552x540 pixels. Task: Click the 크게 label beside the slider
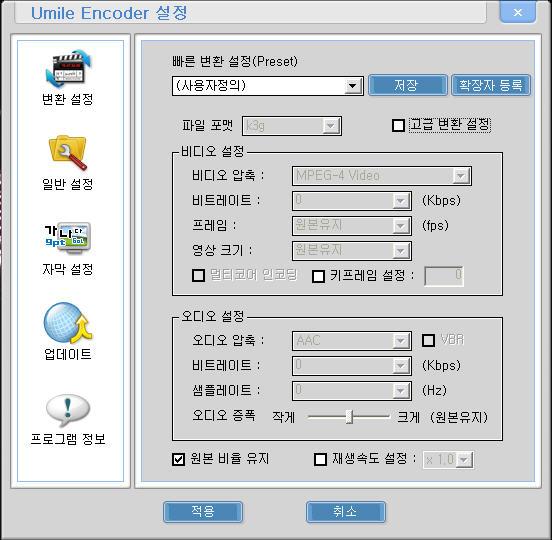(x=408, y=417)
